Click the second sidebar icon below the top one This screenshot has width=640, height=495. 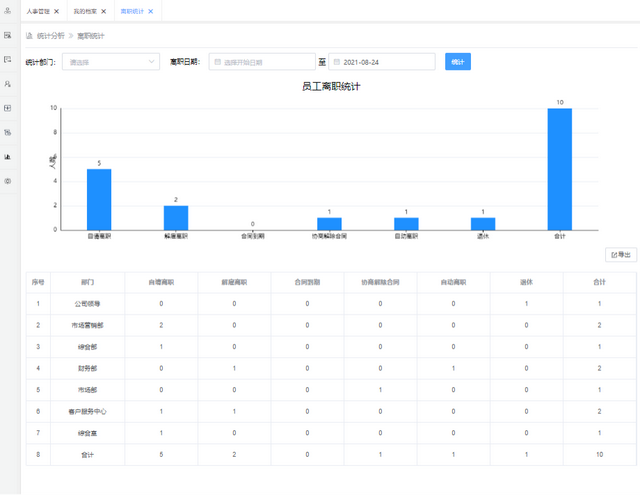pos(8,35)
